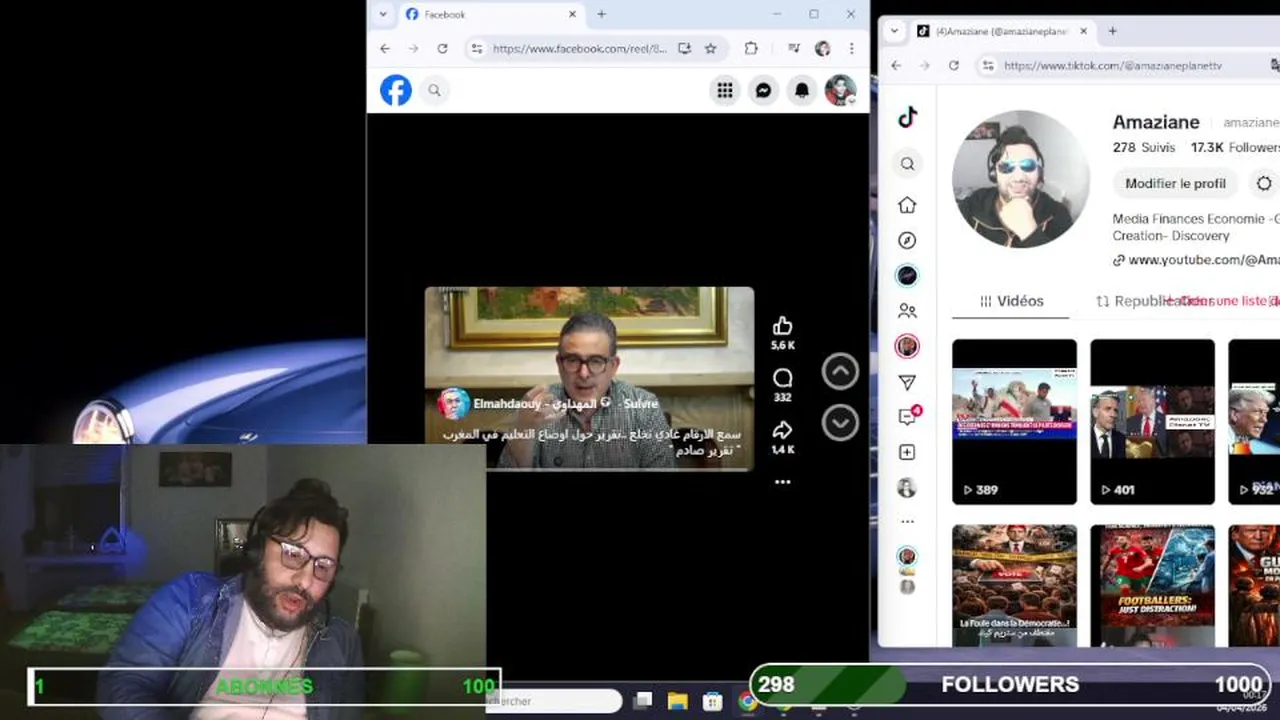Like the Facebook reel with thumbs-up
This screenshot has height=720, width=1280.
click(783, 326)
